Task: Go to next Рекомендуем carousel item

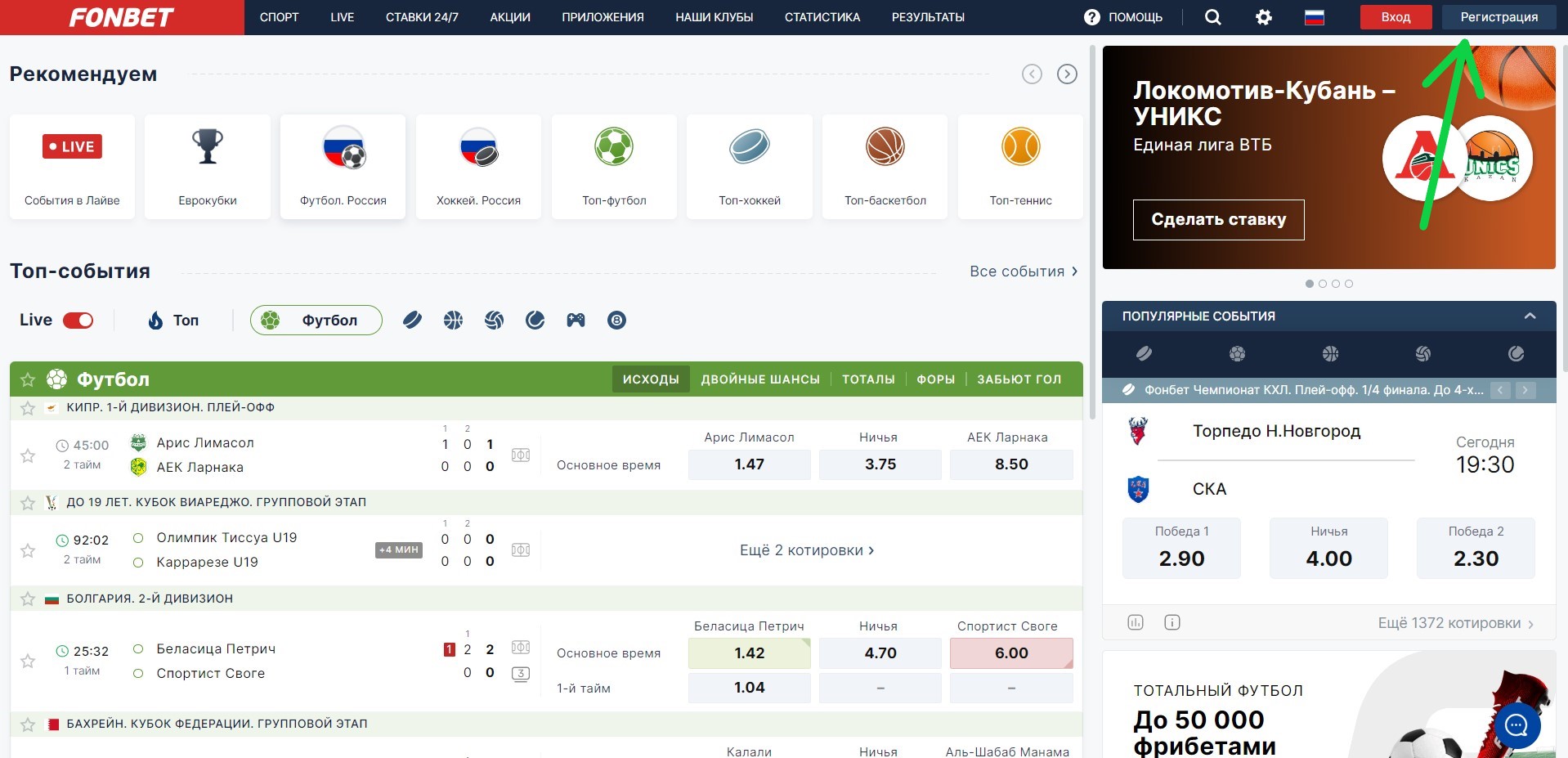Action: coord(1067,74)
